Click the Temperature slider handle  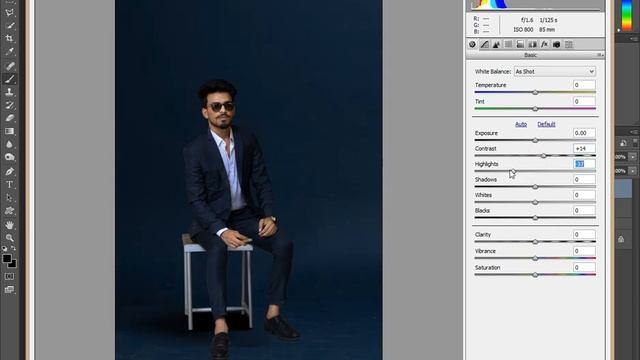click(535, 93)
